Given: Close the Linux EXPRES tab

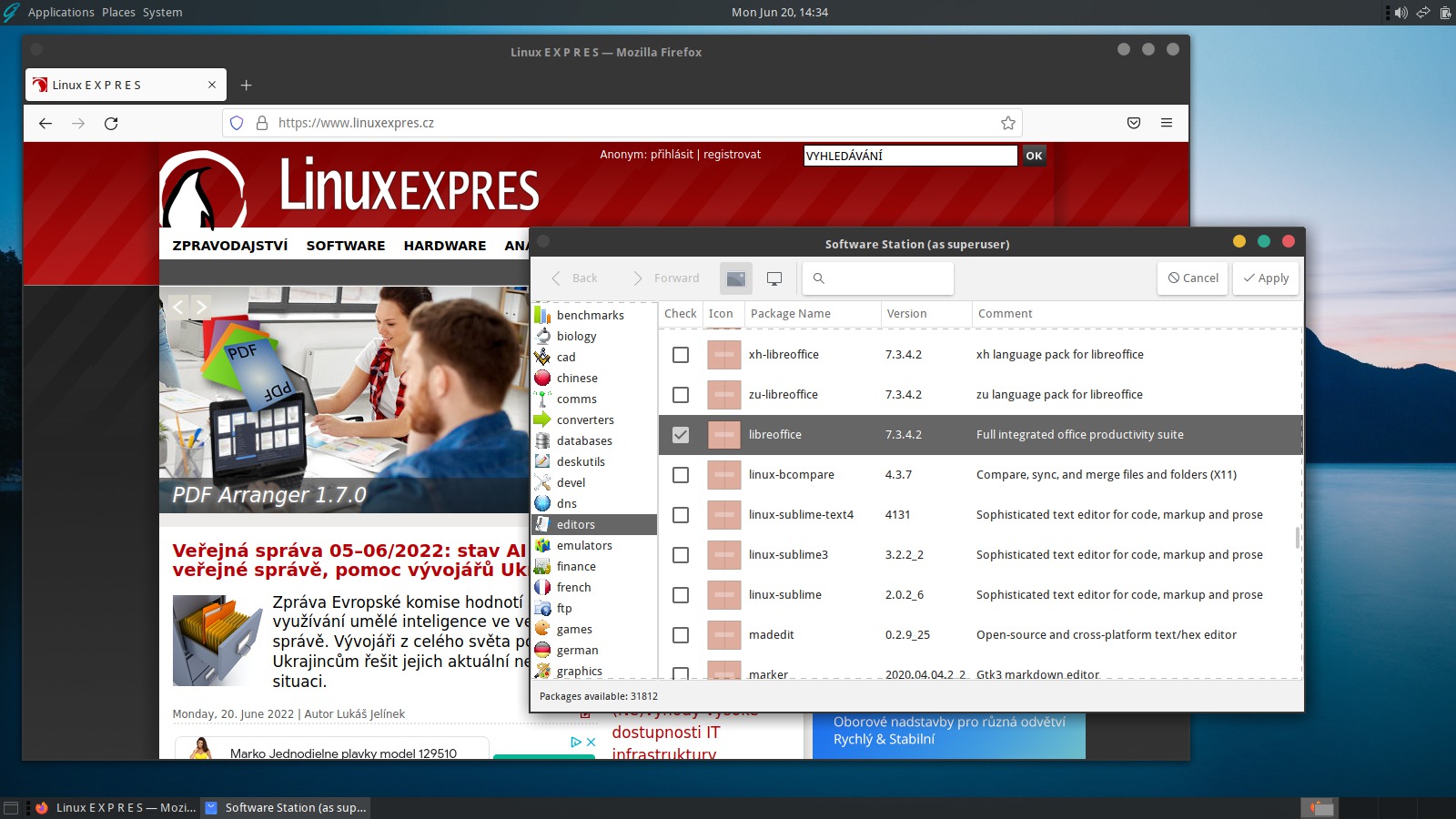Looking at the screenshot, I should [212, 85].
